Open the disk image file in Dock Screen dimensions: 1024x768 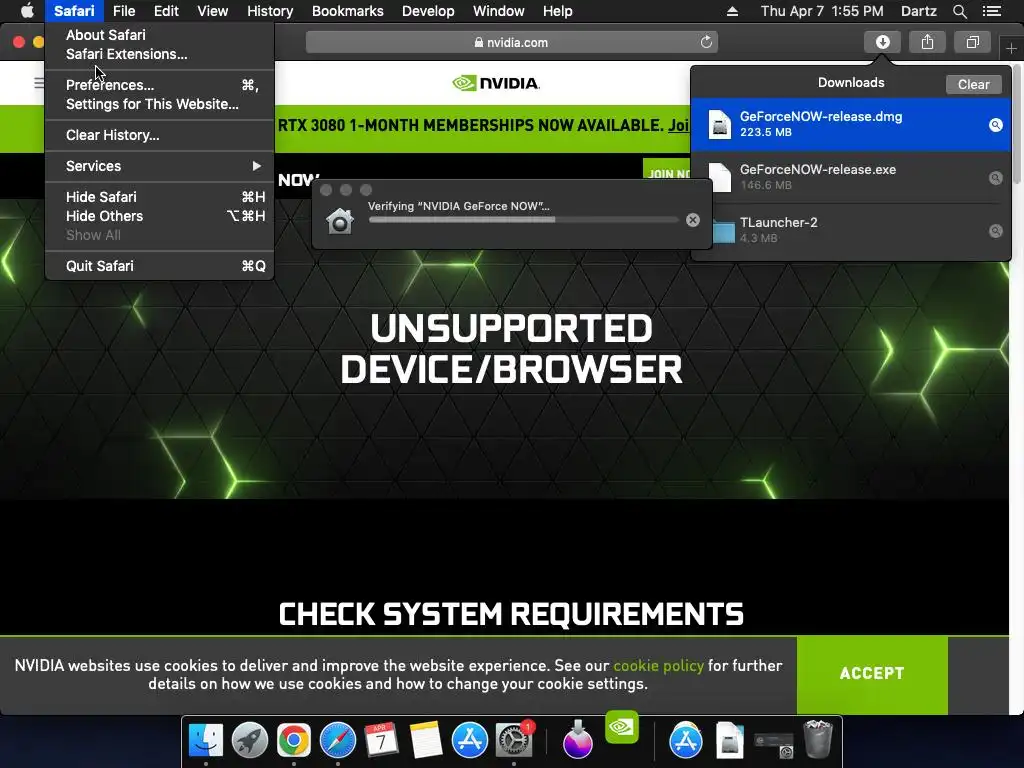pyautogui.click(x=729, y=741)
